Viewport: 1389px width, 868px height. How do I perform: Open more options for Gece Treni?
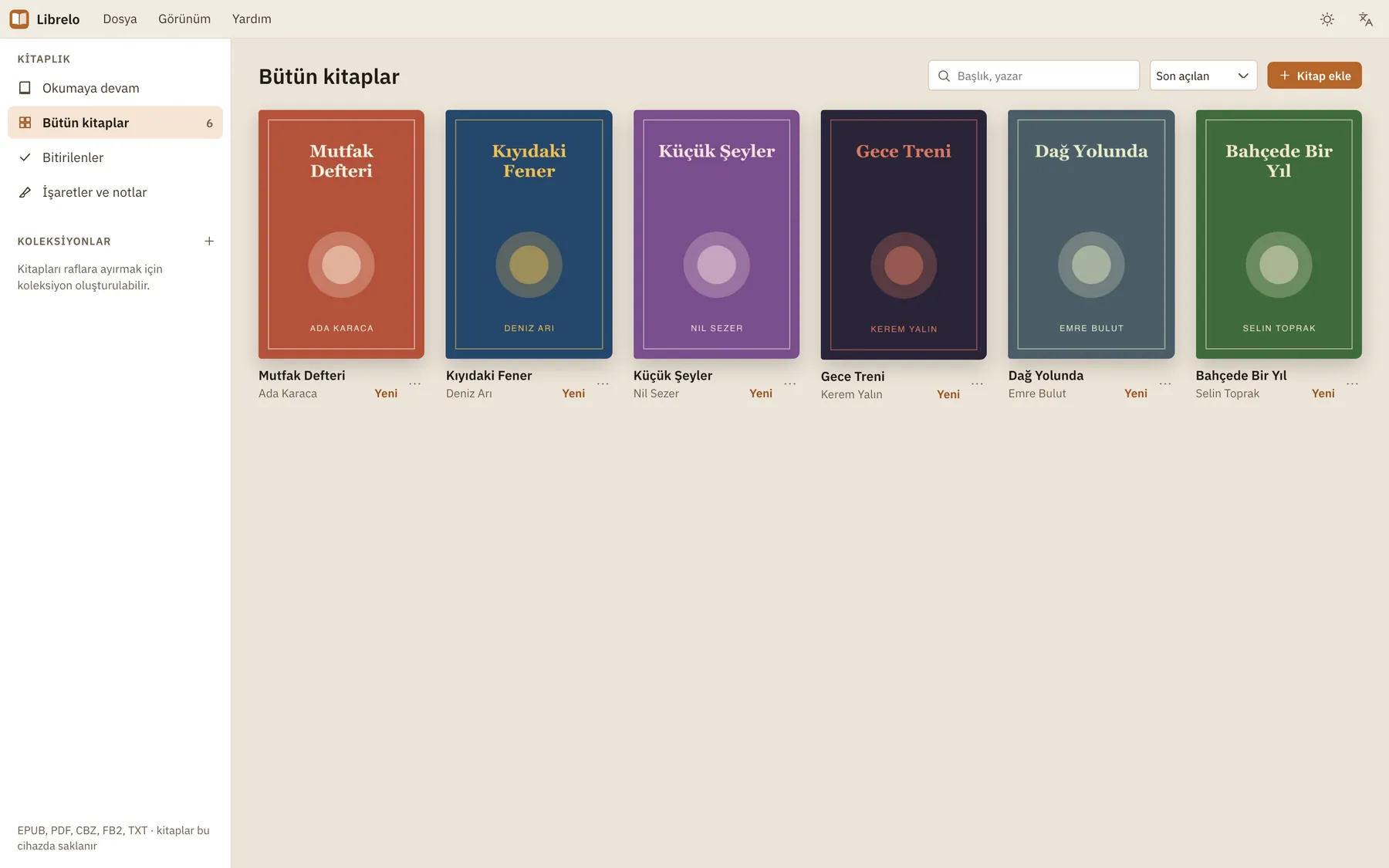[977, 383]
